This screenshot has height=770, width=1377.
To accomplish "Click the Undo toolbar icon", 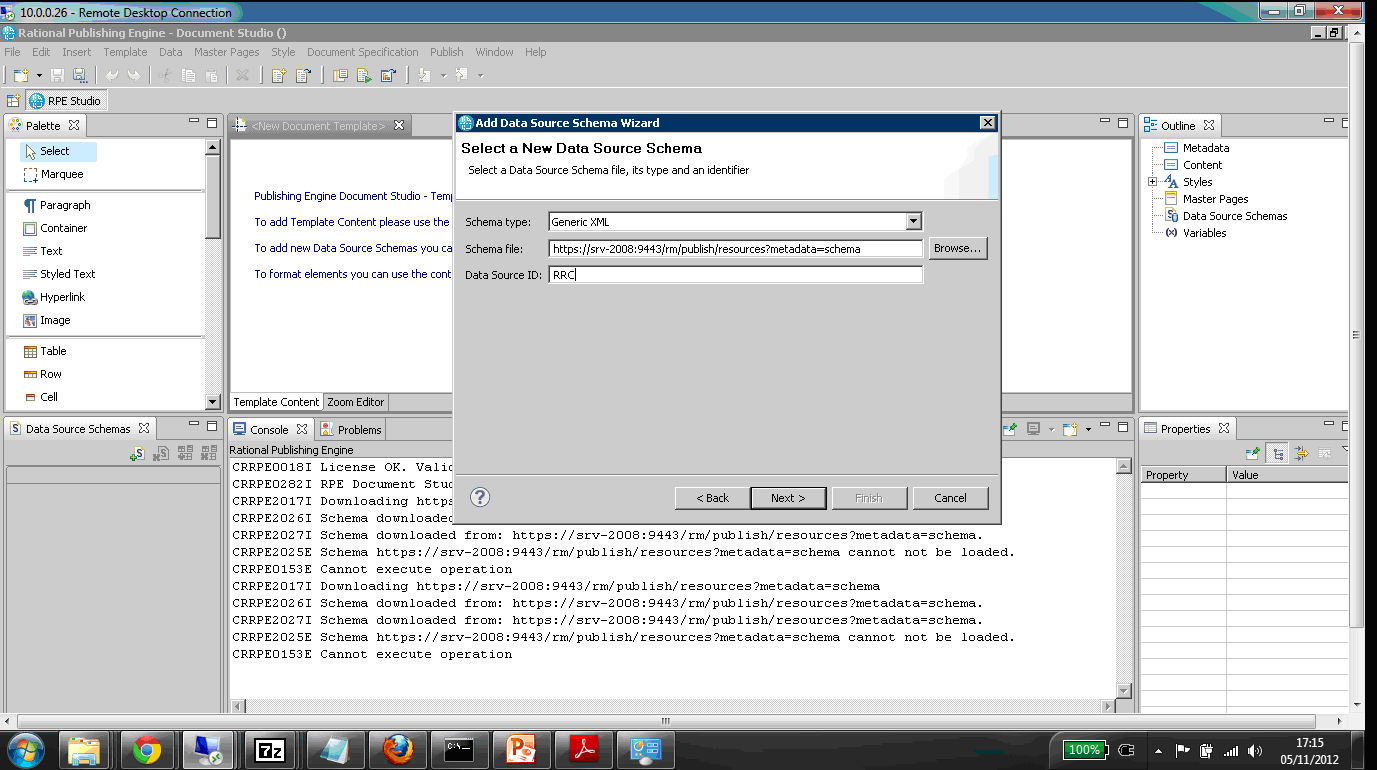I will tap(112, 75).
